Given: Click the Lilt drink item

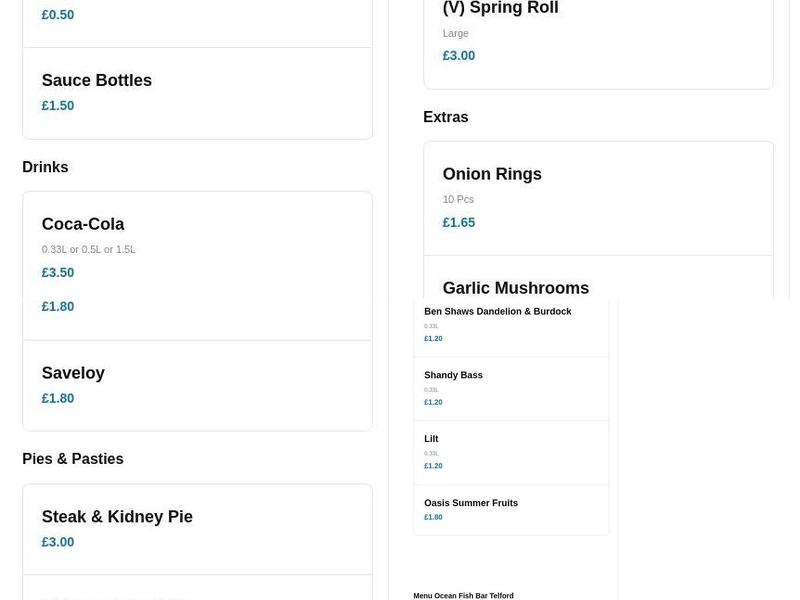Looking at the screenshot, I should point(431,439).
